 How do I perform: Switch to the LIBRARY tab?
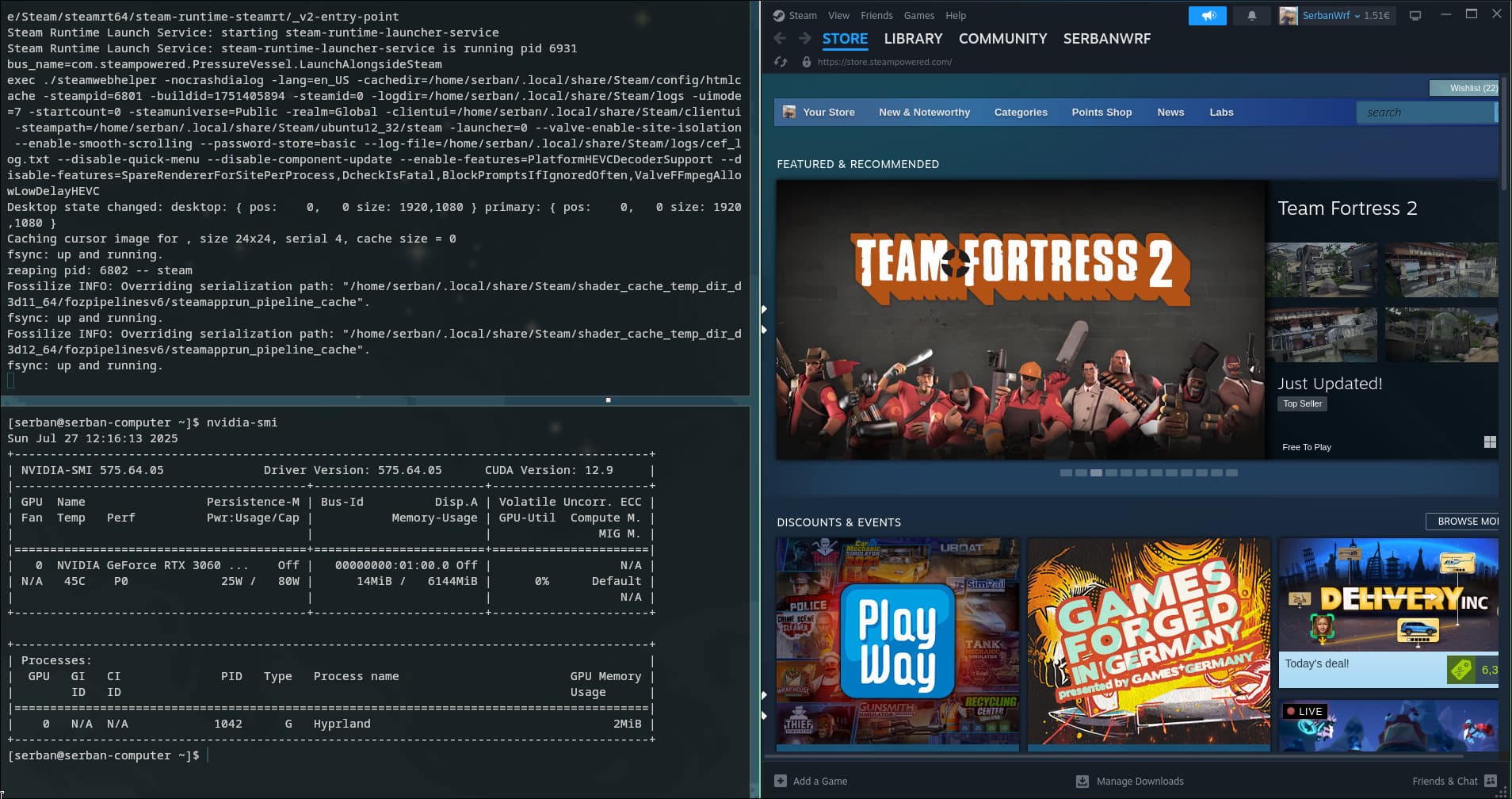913,39
